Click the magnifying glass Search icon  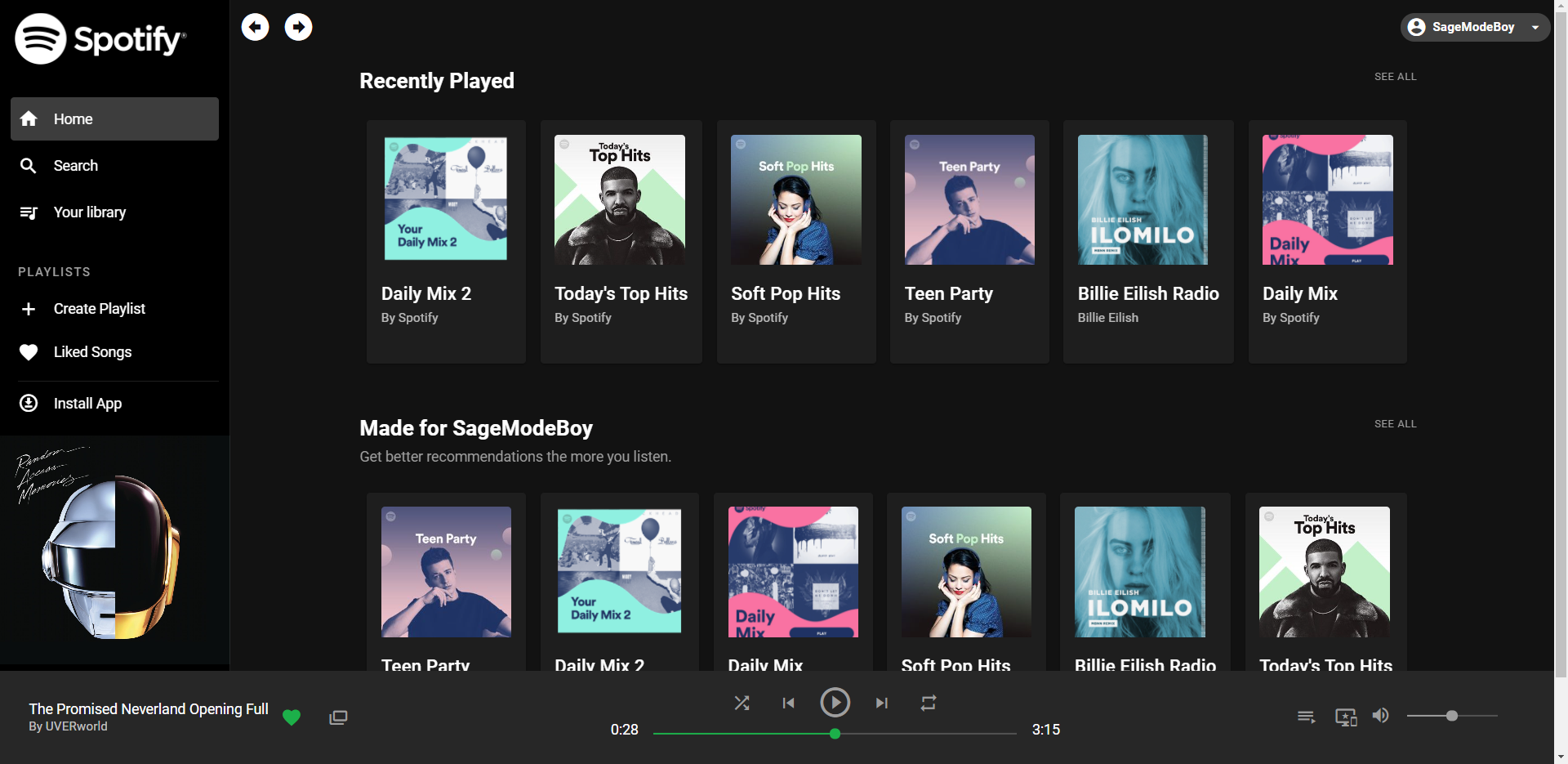(29, 166)
